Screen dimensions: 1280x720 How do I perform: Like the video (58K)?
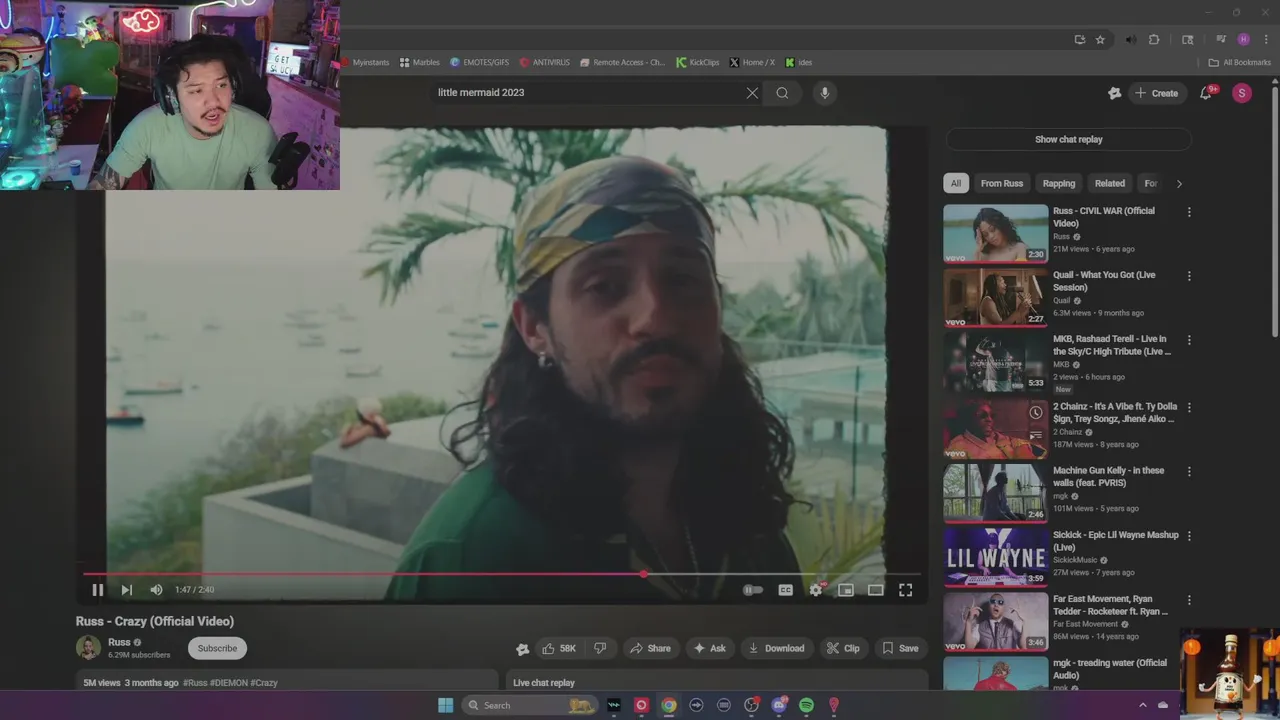(559, 648)
